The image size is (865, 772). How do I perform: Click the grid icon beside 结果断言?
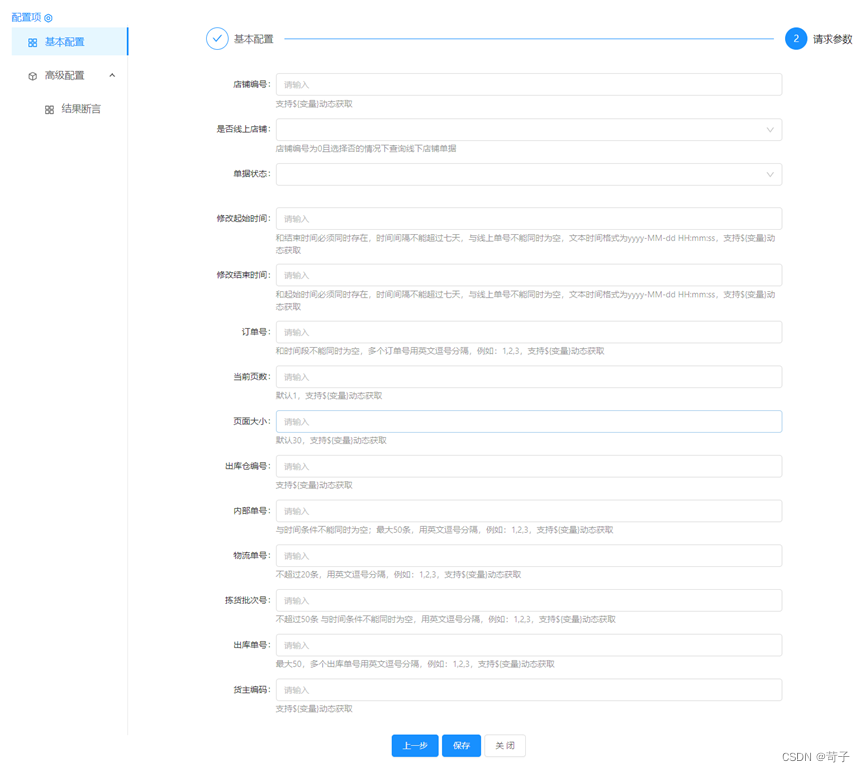(49, 110)
